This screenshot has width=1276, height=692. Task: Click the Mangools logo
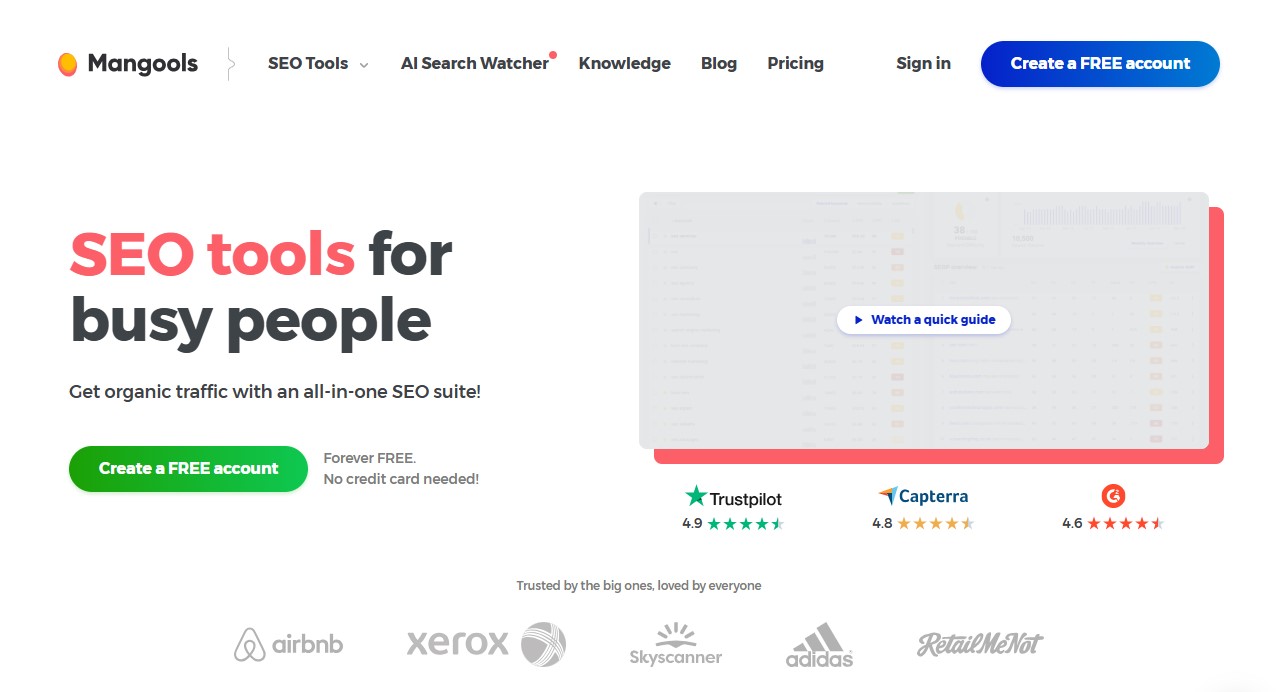coord(126,63)
